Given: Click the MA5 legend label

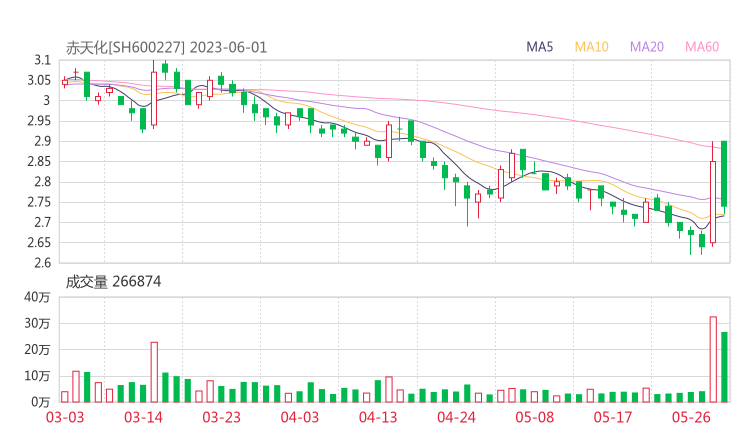Looking at the screenshot, I should coord(539,47).
